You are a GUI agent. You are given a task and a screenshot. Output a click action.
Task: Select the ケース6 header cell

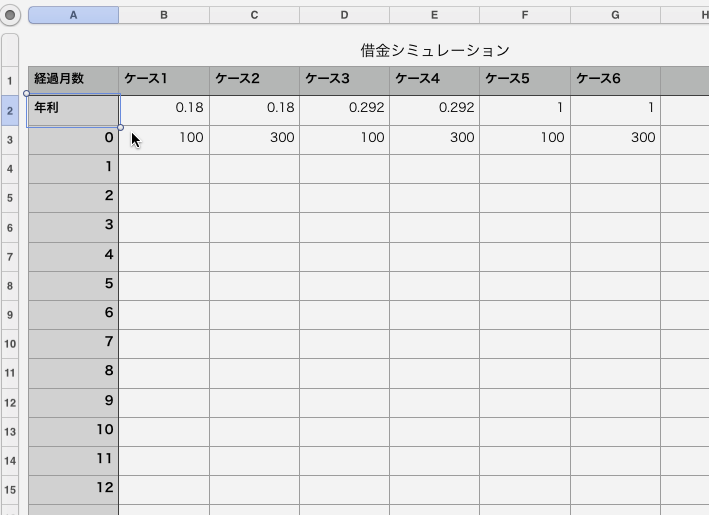(615, 81)
